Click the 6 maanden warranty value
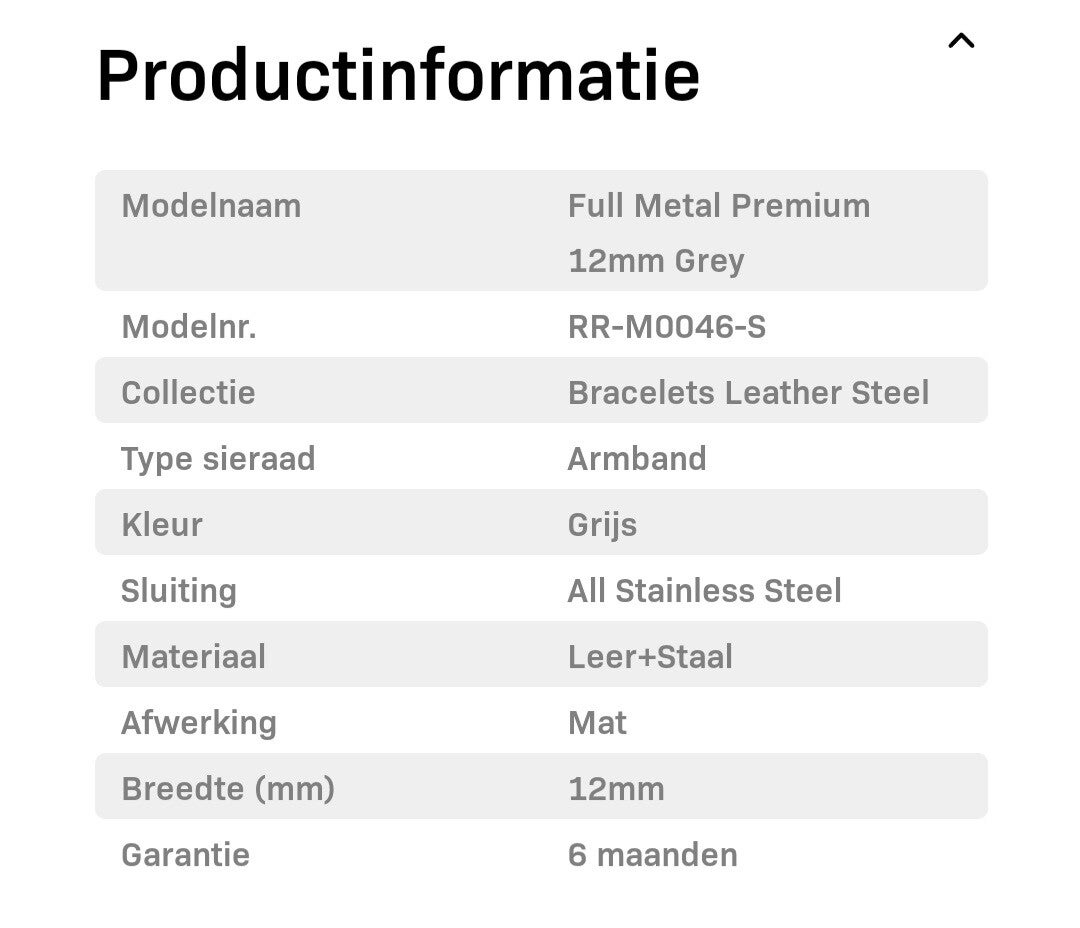1080x928 pixels. click(653, 855)
